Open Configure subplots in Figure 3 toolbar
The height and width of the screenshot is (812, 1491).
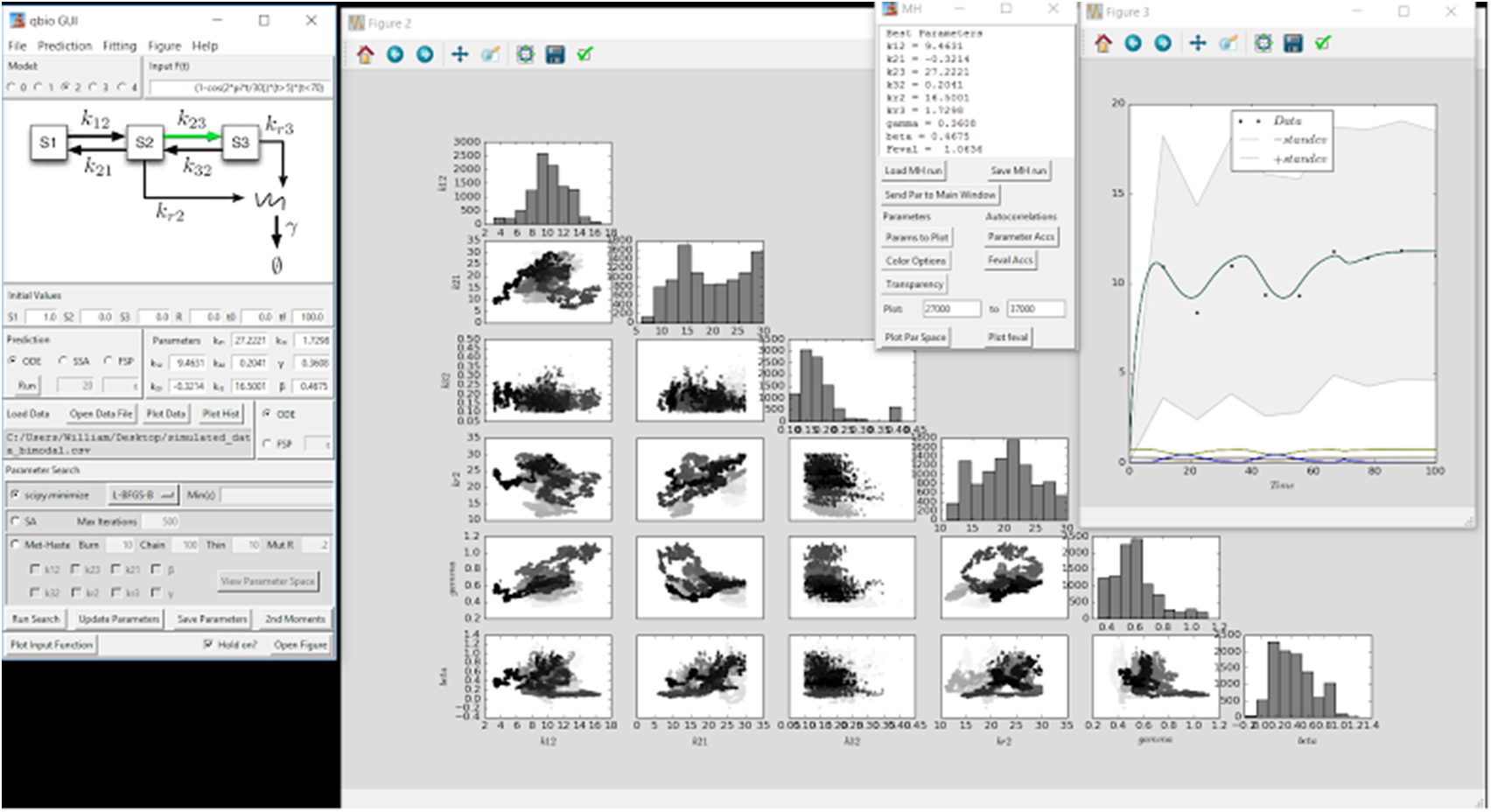[1263, 43]
